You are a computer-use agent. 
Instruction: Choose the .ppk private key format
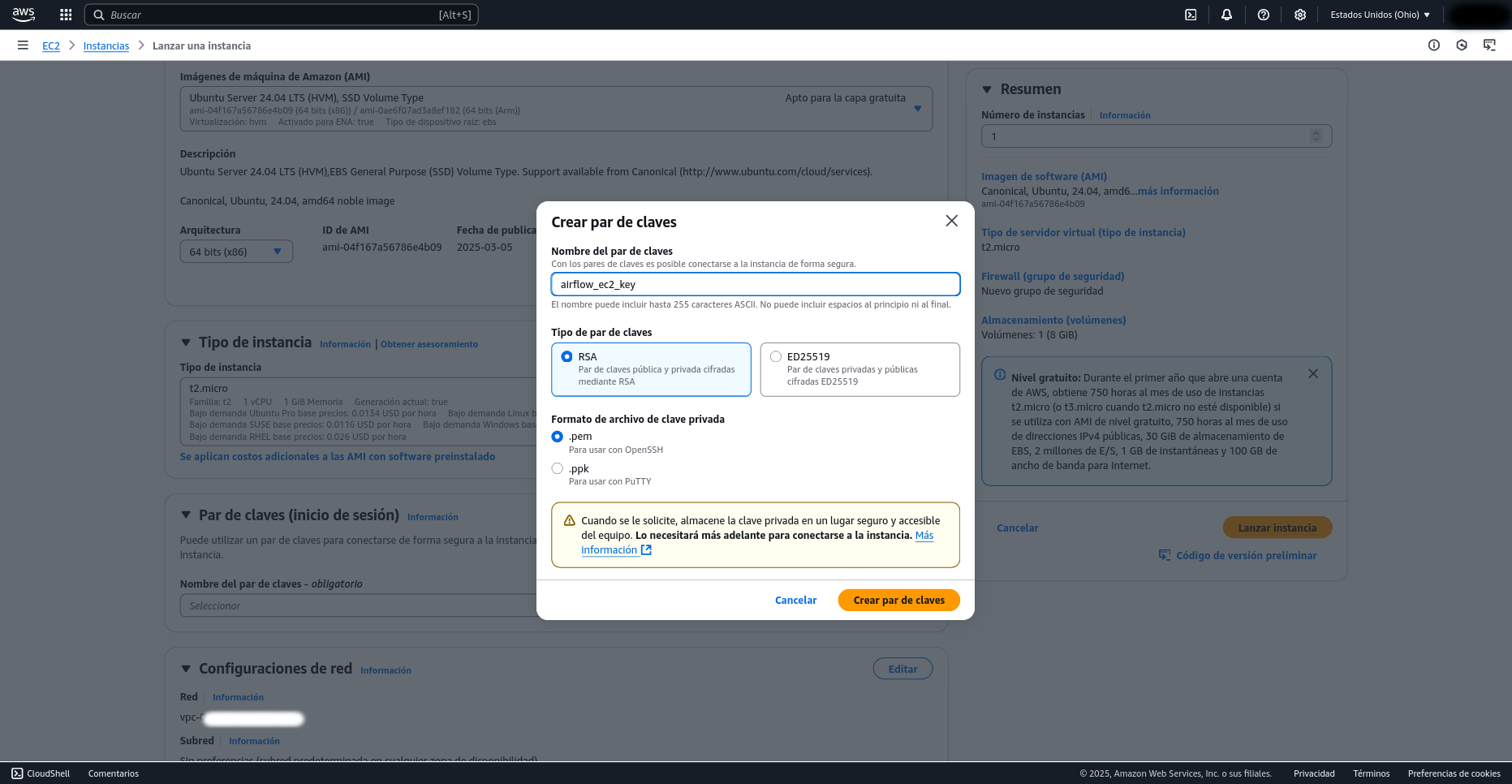click(x=558, y=468)
